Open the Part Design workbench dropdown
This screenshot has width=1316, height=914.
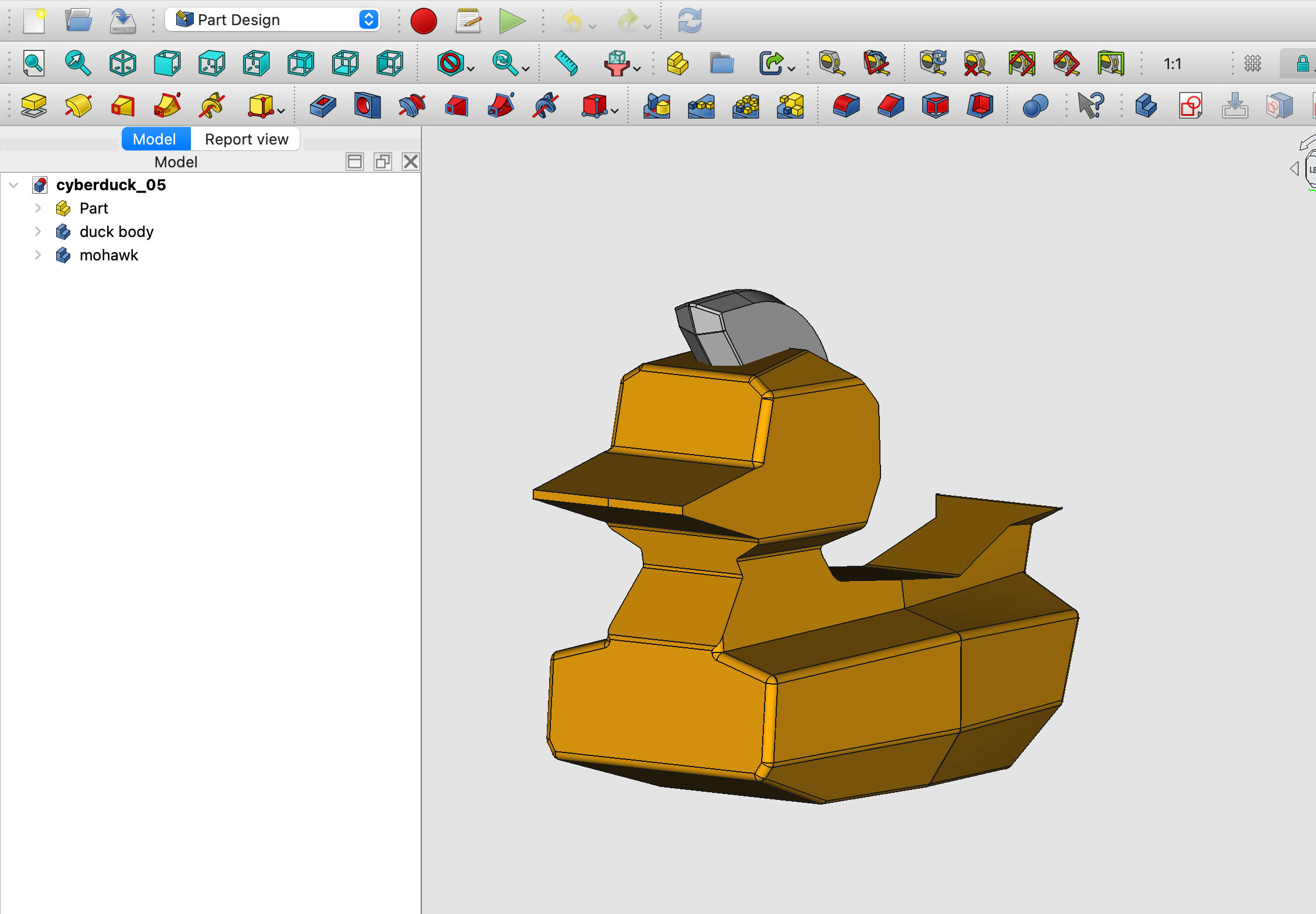tap(273, 20)
